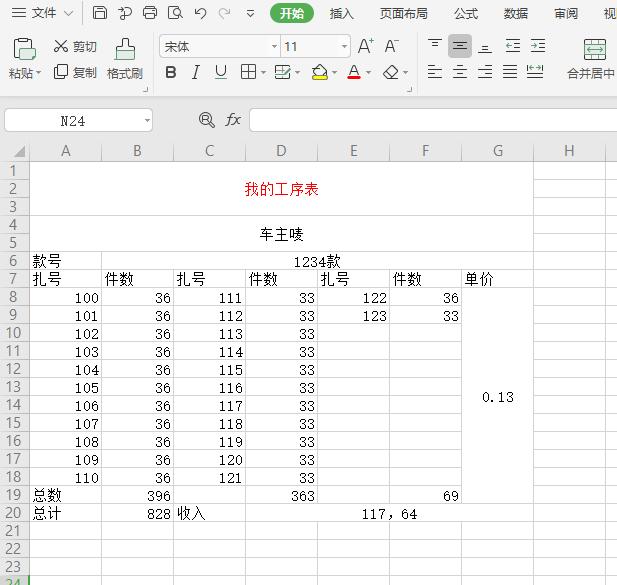The height and width of the screenshot is (585, 617).
Task: Click the Merge and Center icon
Action: (x=594, y=49)
